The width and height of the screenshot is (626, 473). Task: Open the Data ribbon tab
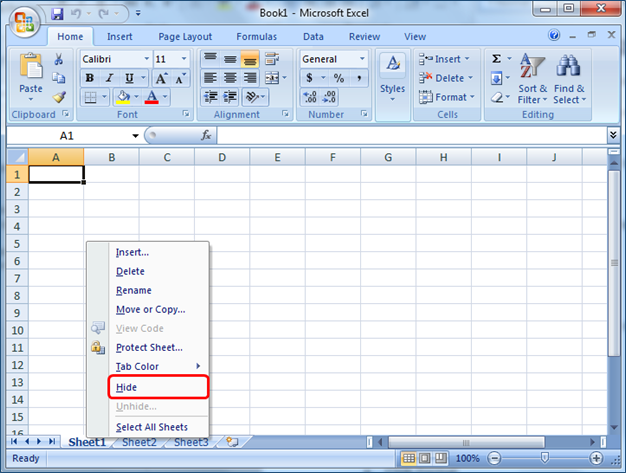(313, 37)
